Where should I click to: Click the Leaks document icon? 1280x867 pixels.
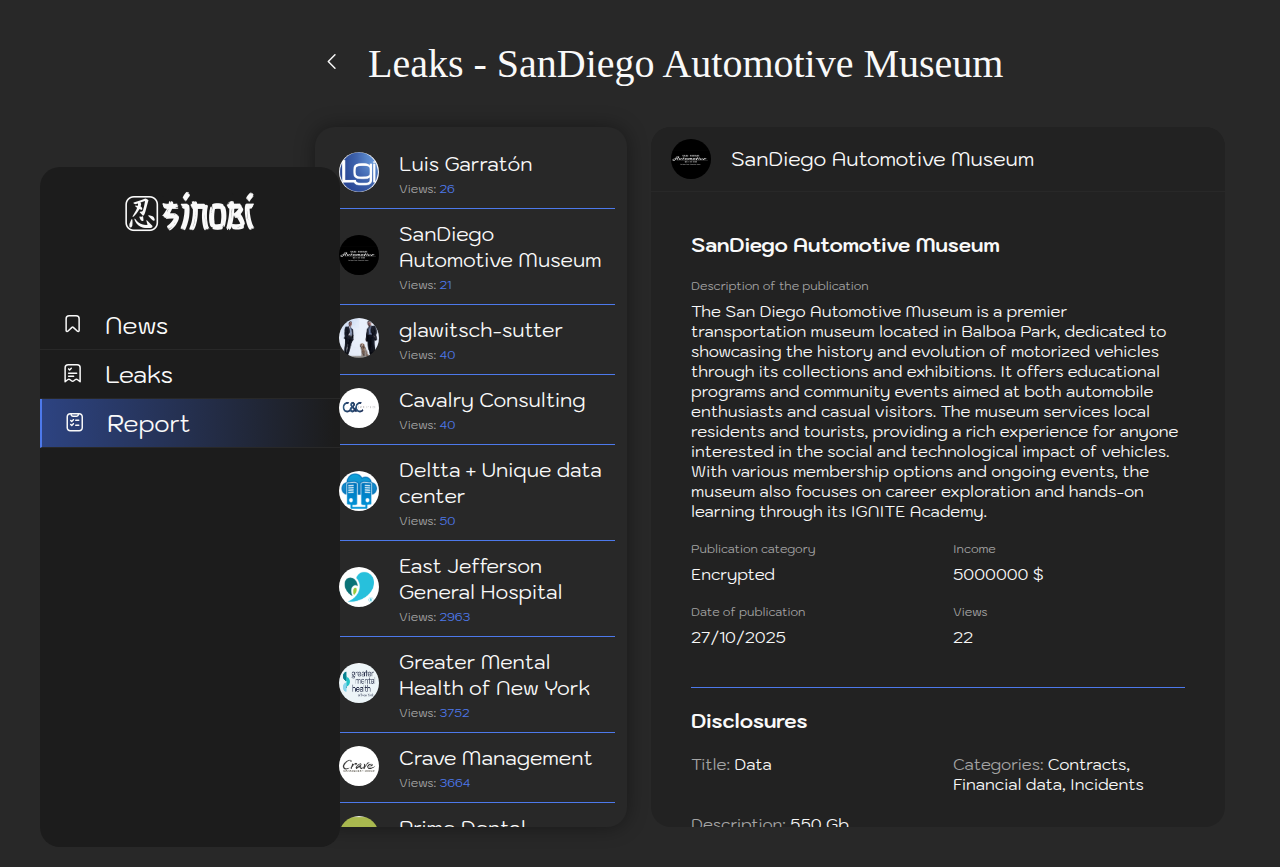point(73,374)
